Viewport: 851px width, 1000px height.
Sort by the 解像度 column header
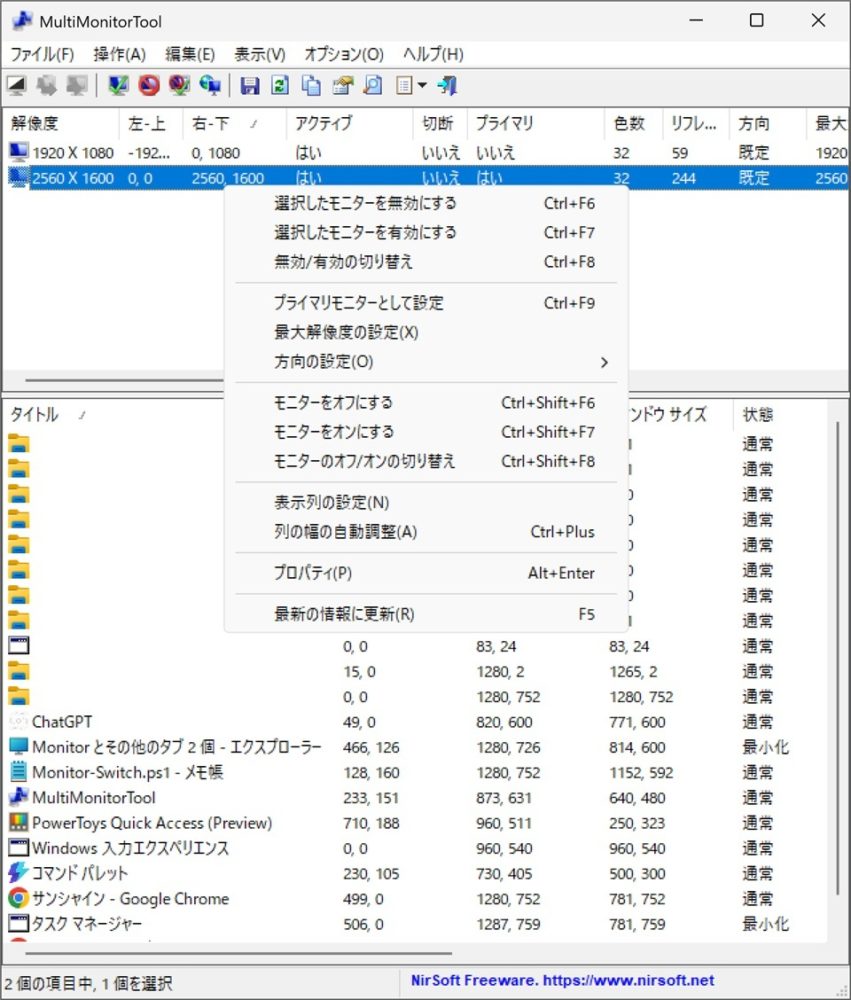[61, 123]
